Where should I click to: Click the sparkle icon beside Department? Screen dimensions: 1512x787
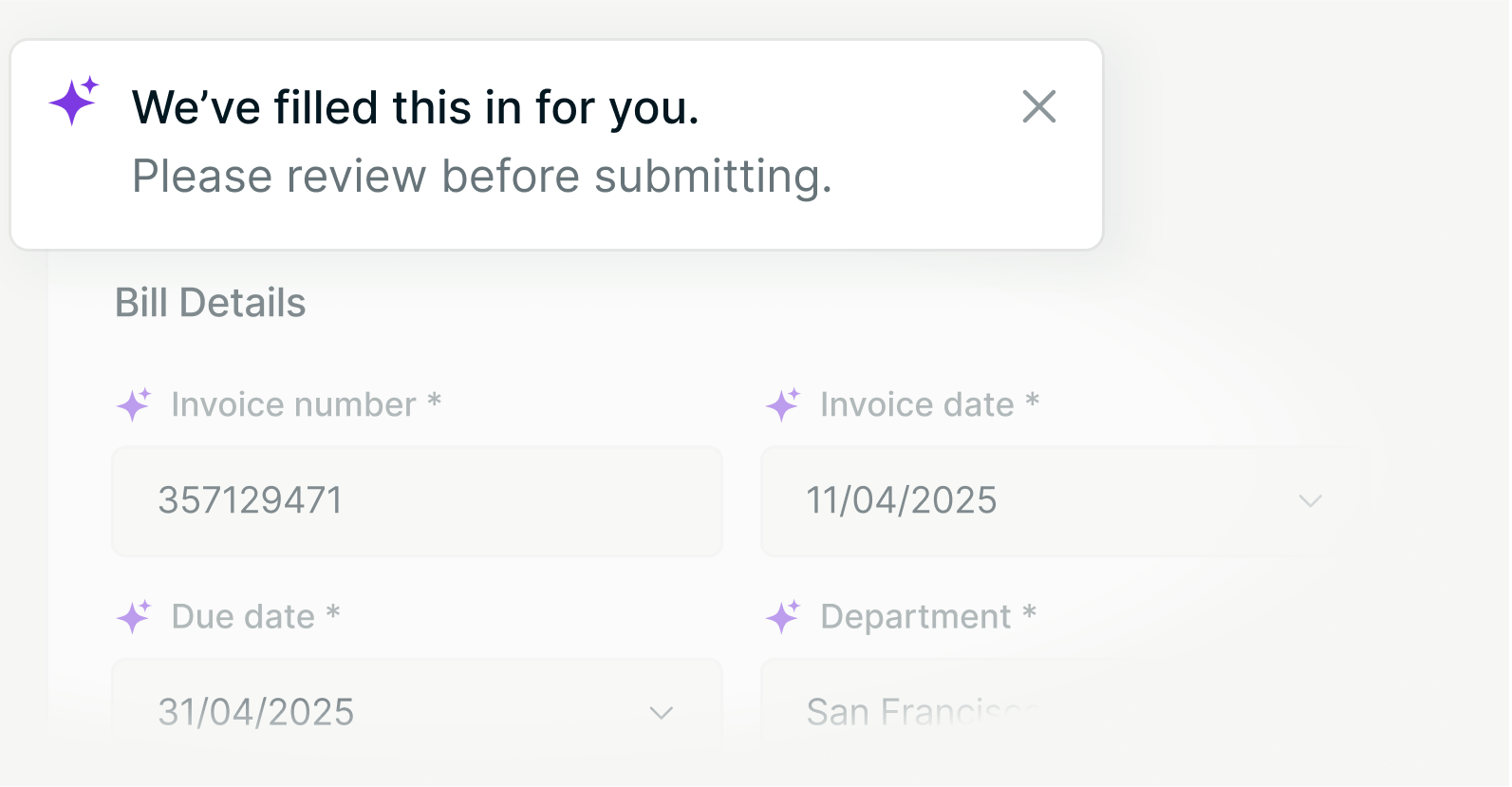pyautogui.click(x=783, y=617)
